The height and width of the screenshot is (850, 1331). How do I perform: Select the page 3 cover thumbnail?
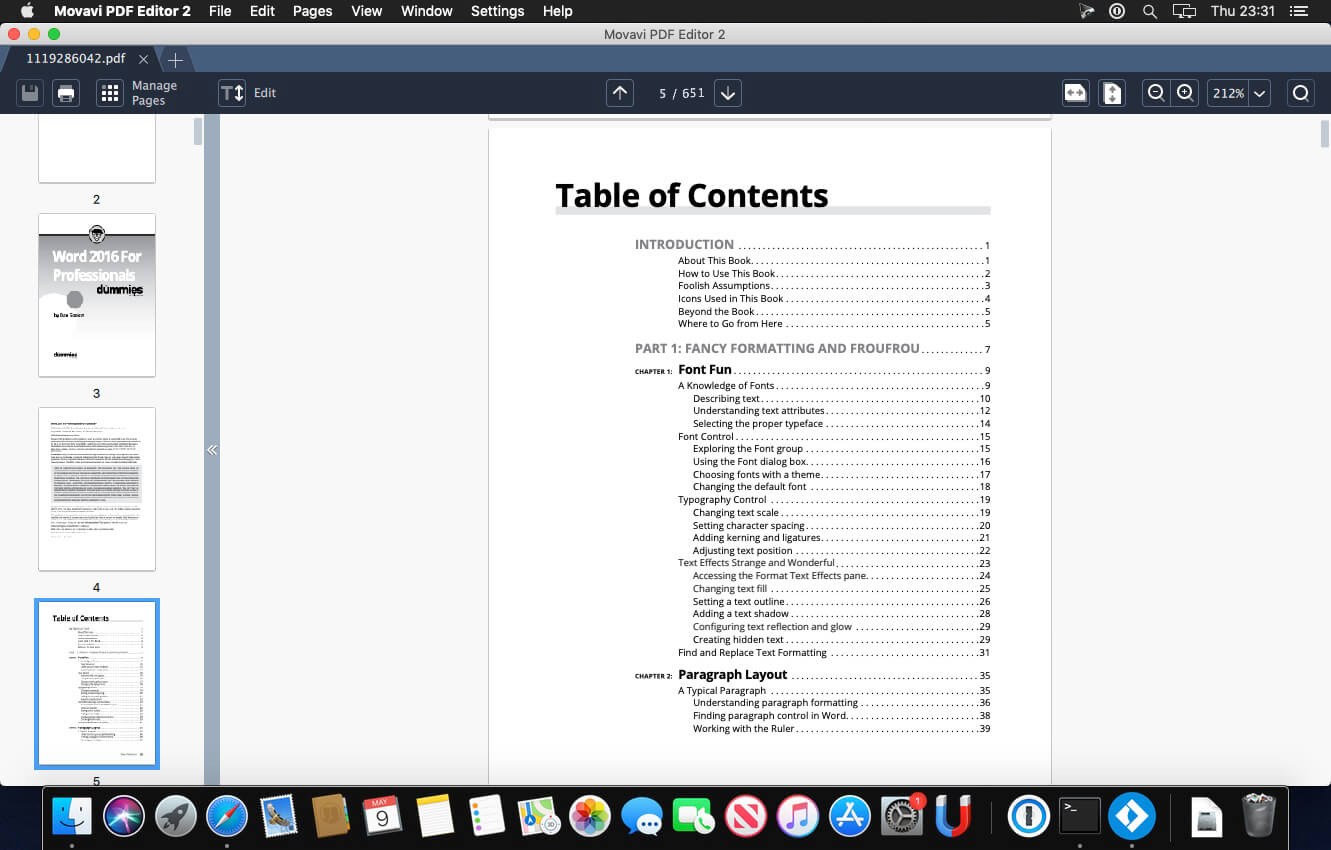pyautogui.click(x=97, y=295)
